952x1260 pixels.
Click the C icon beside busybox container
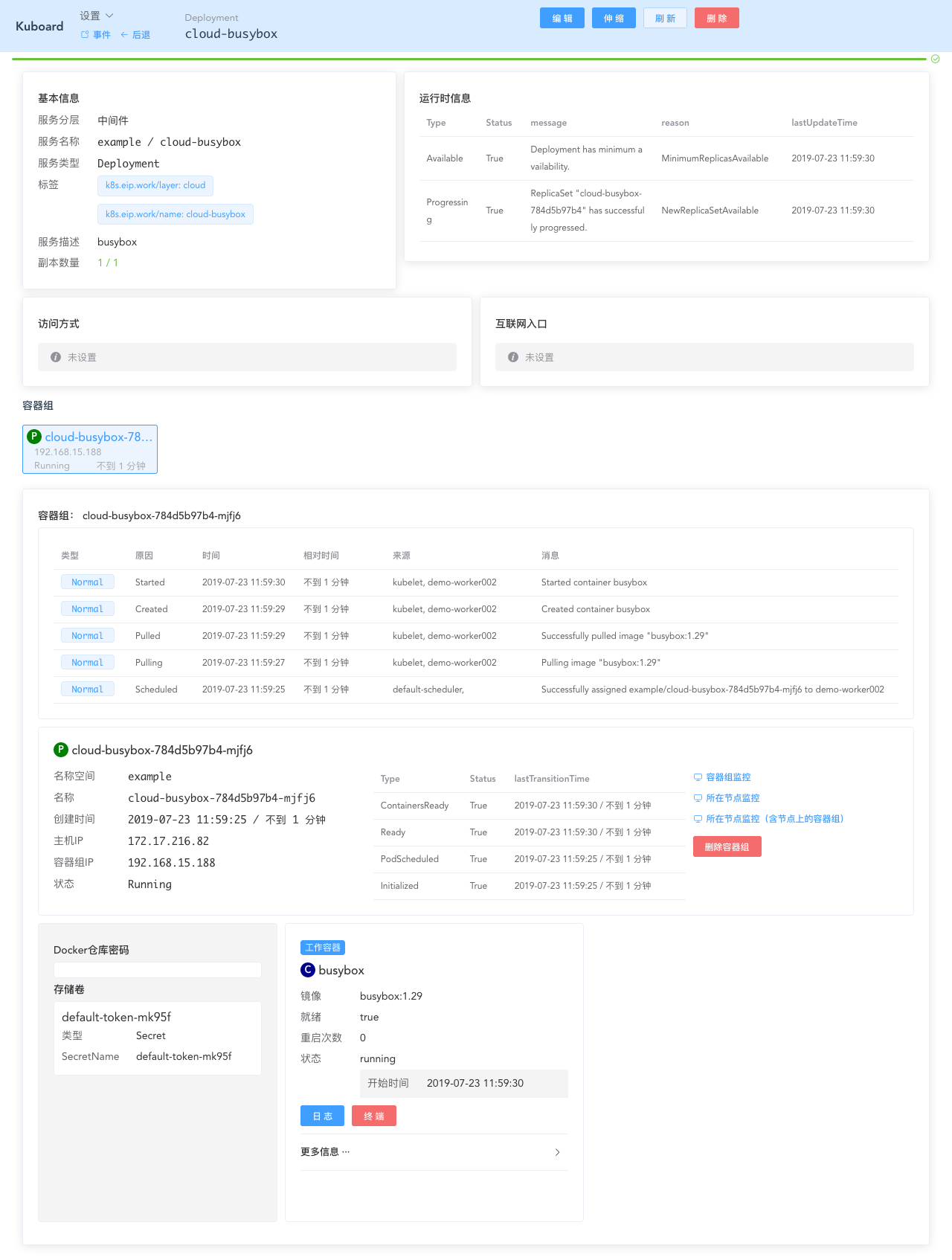(308, 970)
